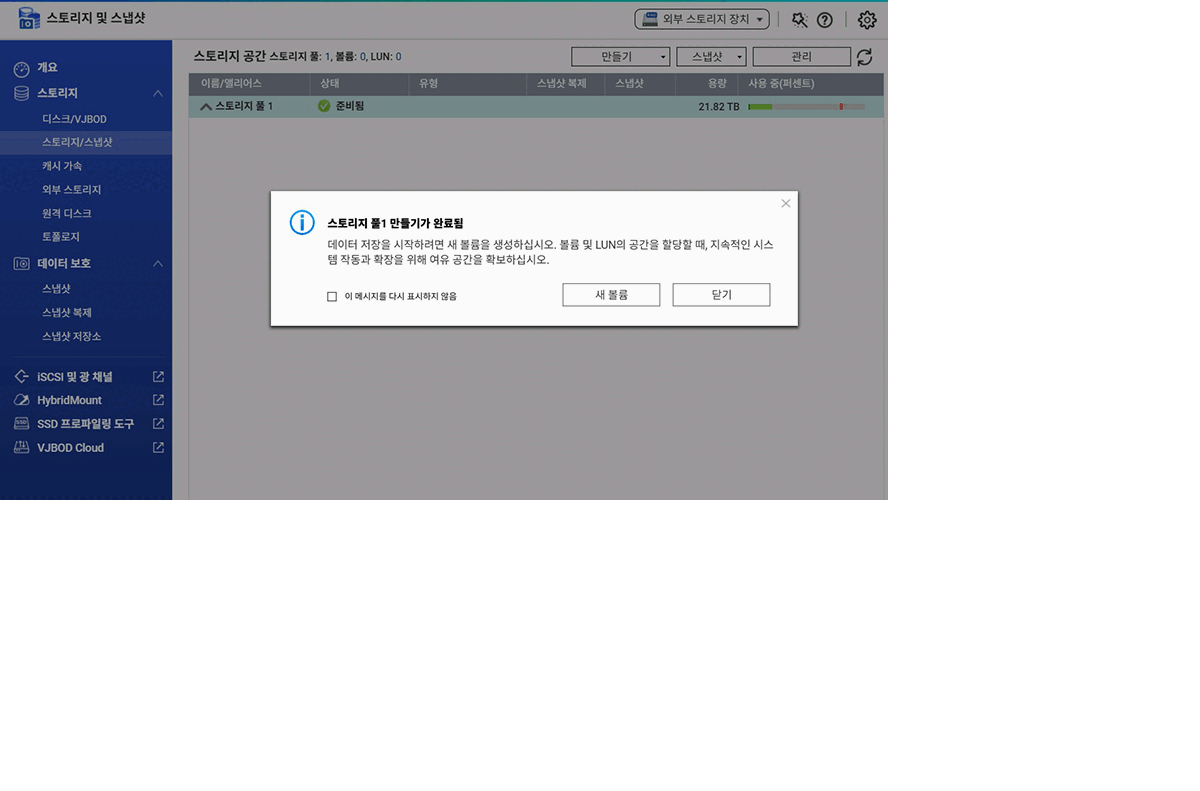Open the global settings gear icon

tap(867, 20)
